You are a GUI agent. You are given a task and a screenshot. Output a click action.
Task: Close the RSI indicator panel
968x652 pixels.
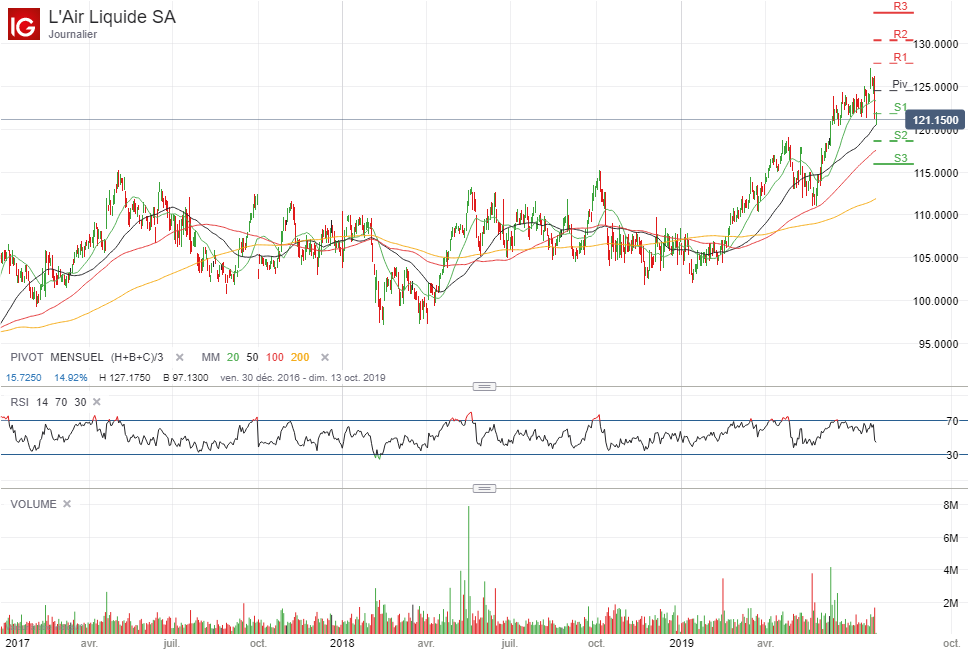click(96, 402)
